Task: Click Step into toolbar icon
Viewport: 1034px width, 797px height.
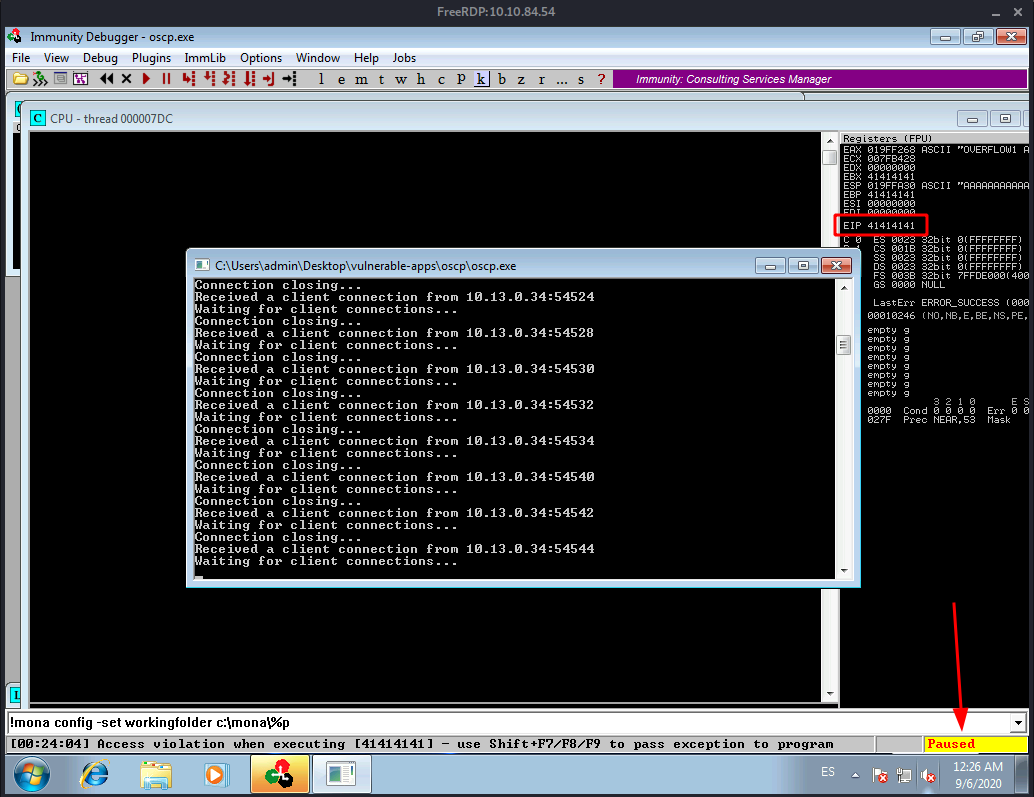Action: click(189, 79)
